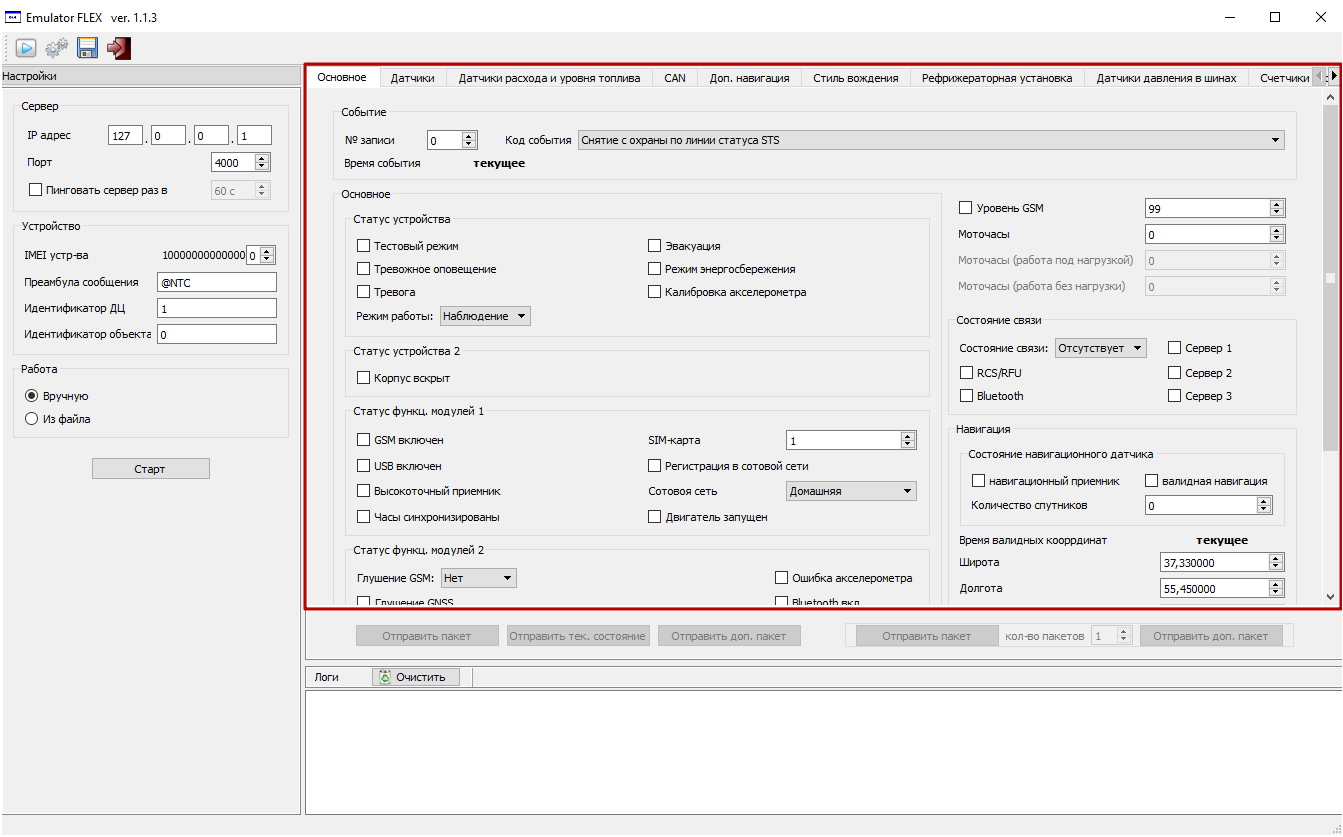Enable Bluetooth connection checkbox
Screen dimensions: 1343x837
[x=966, y=396]
